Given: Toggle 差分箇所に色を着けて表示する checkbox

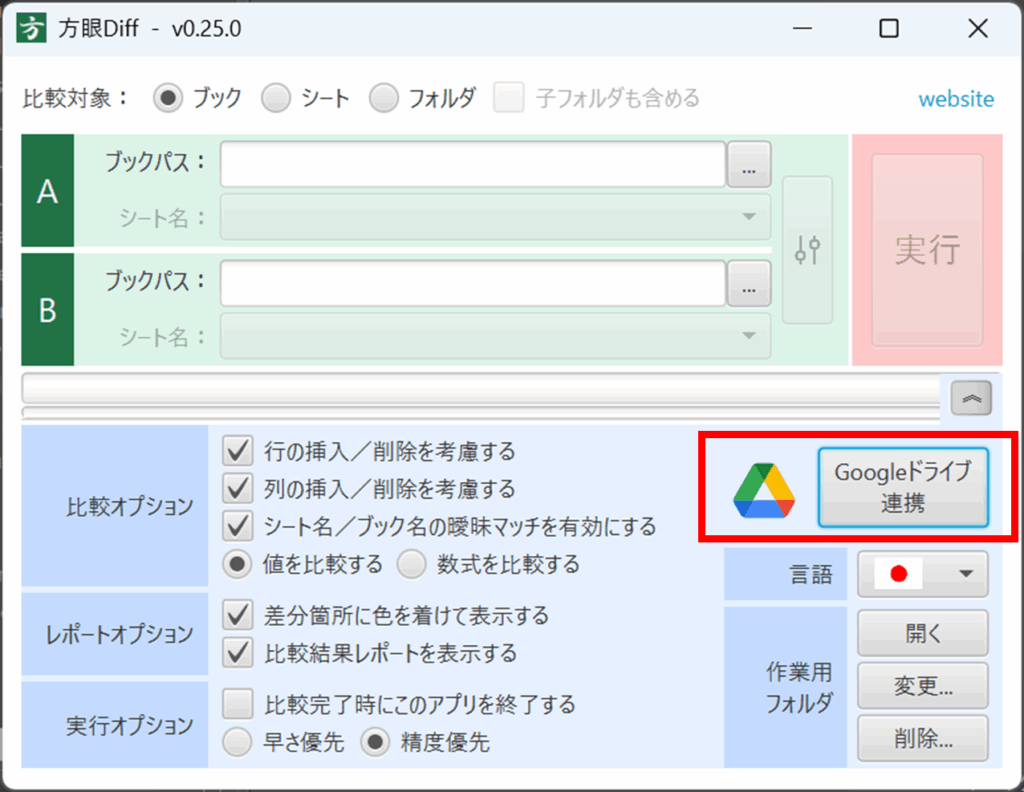Looking at the screenshot, I should tap(238, 615).
